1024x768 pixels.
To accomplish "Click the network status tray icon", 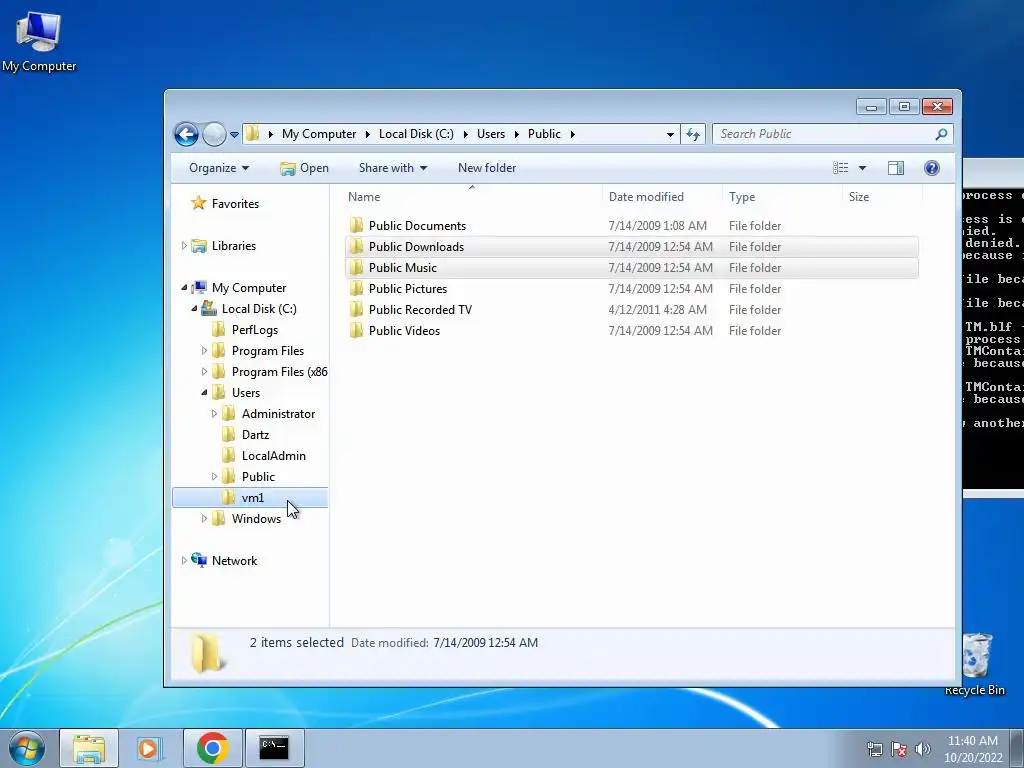I will pos(874,749).
